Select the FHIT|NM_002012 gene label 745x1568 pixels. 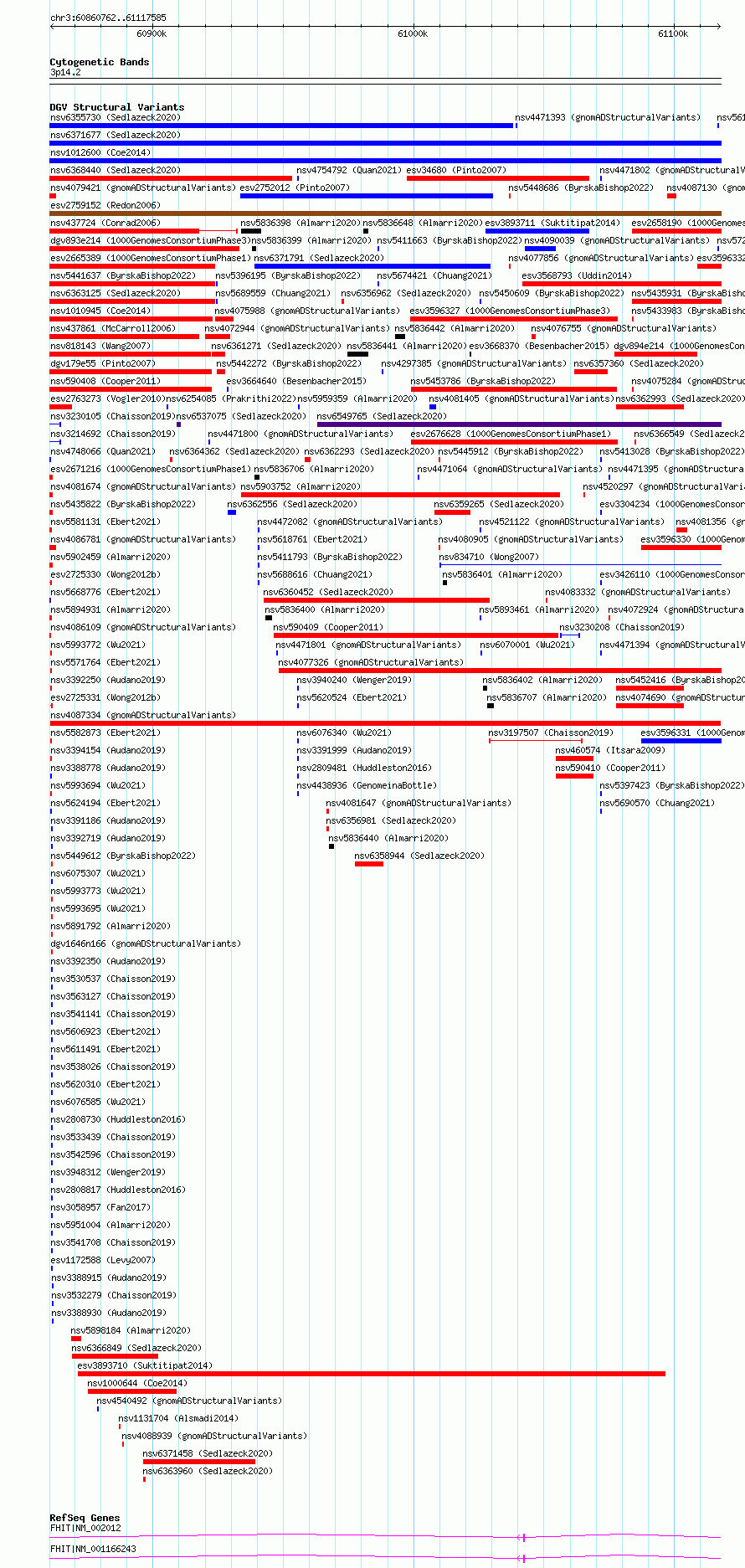(x=85, y=1528)
